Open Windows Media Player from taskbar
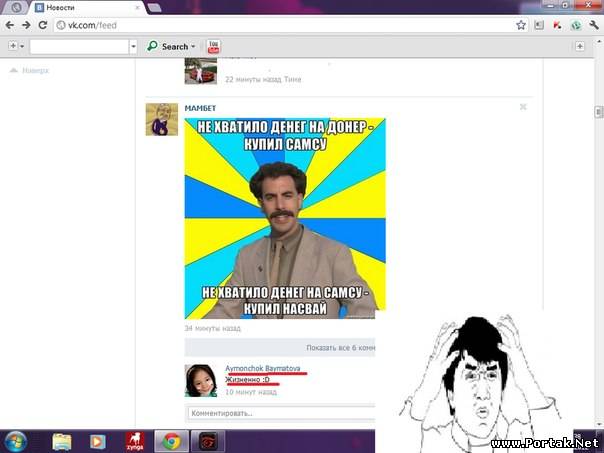This screenshot has height=453, width=604. pos(97,442)
